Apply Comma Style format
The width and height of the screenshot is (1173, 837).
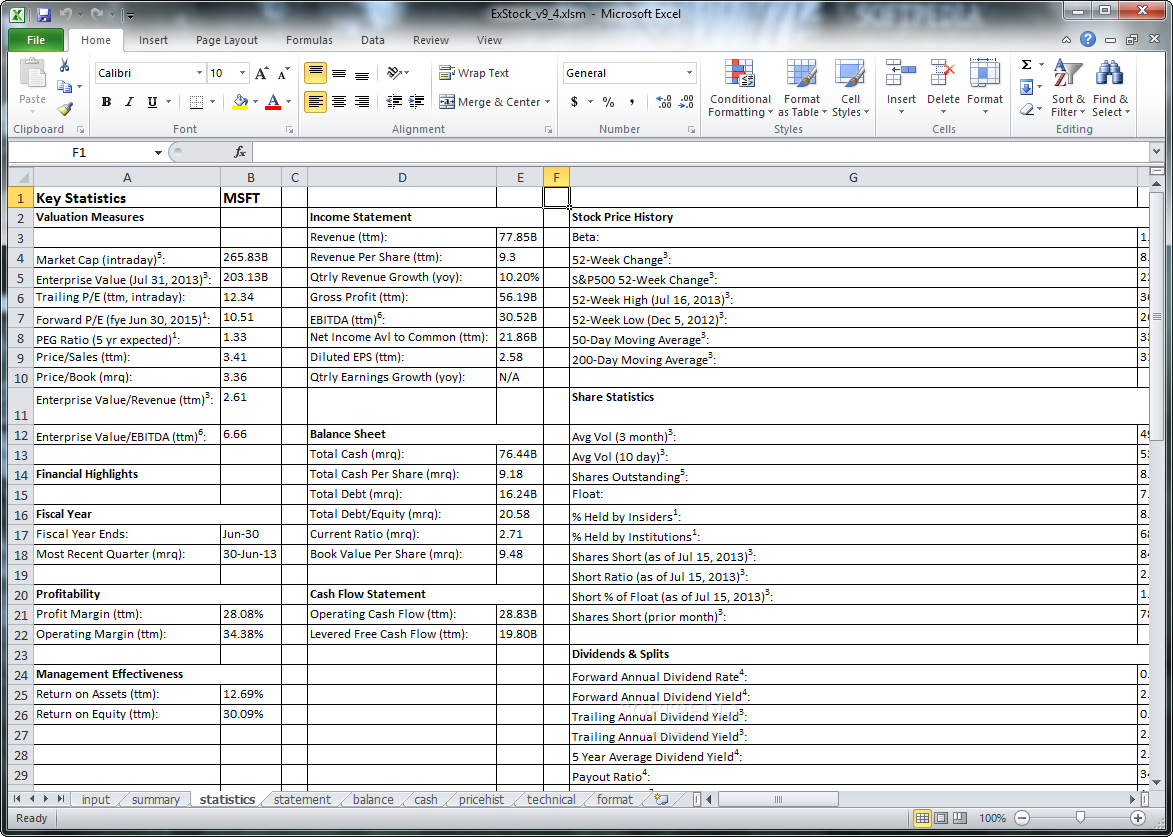[x=631, y=102]
